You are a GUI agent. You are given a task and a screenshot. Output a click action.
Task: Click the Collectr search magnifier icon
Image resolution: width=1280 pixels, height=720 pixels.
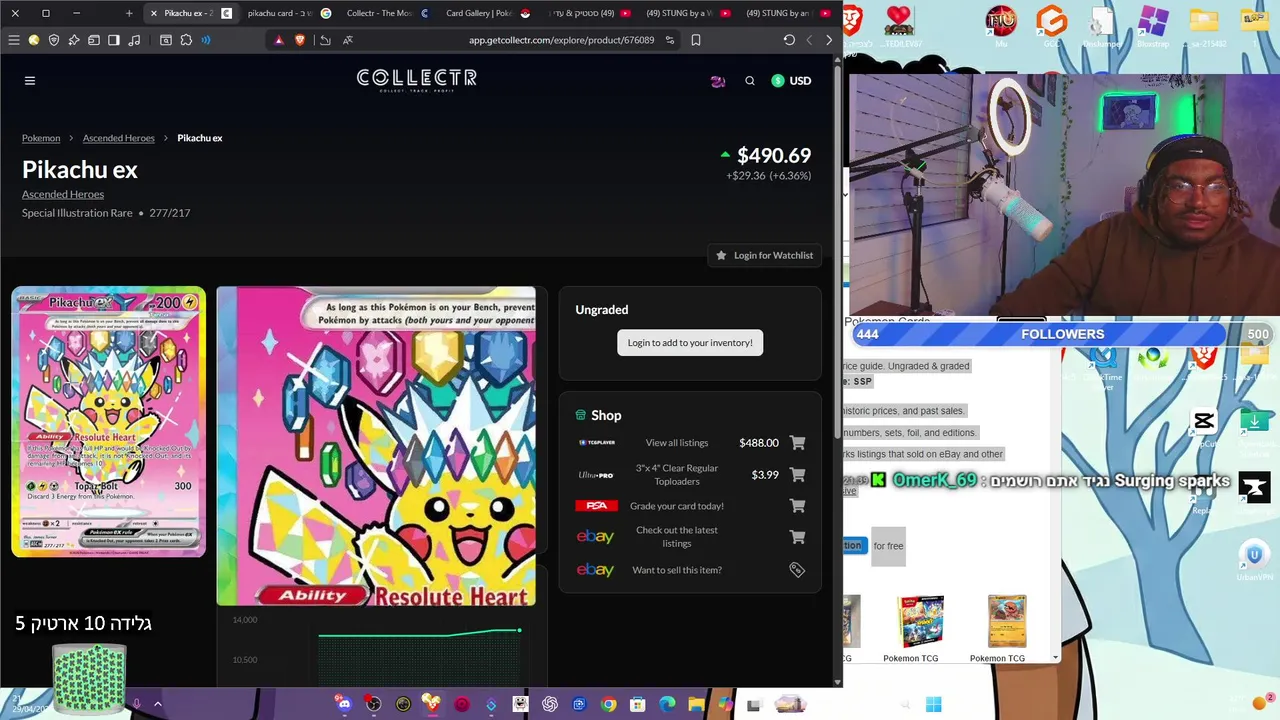pyautogui.click(x=750, y=81)
